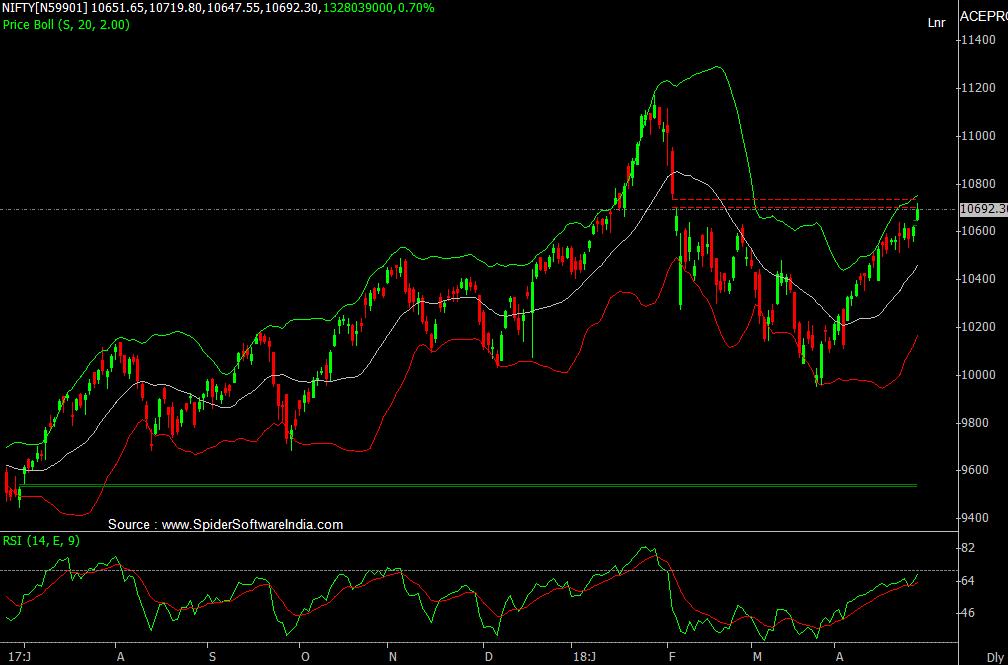Click the 18:J date axis label

click(584, 657)
